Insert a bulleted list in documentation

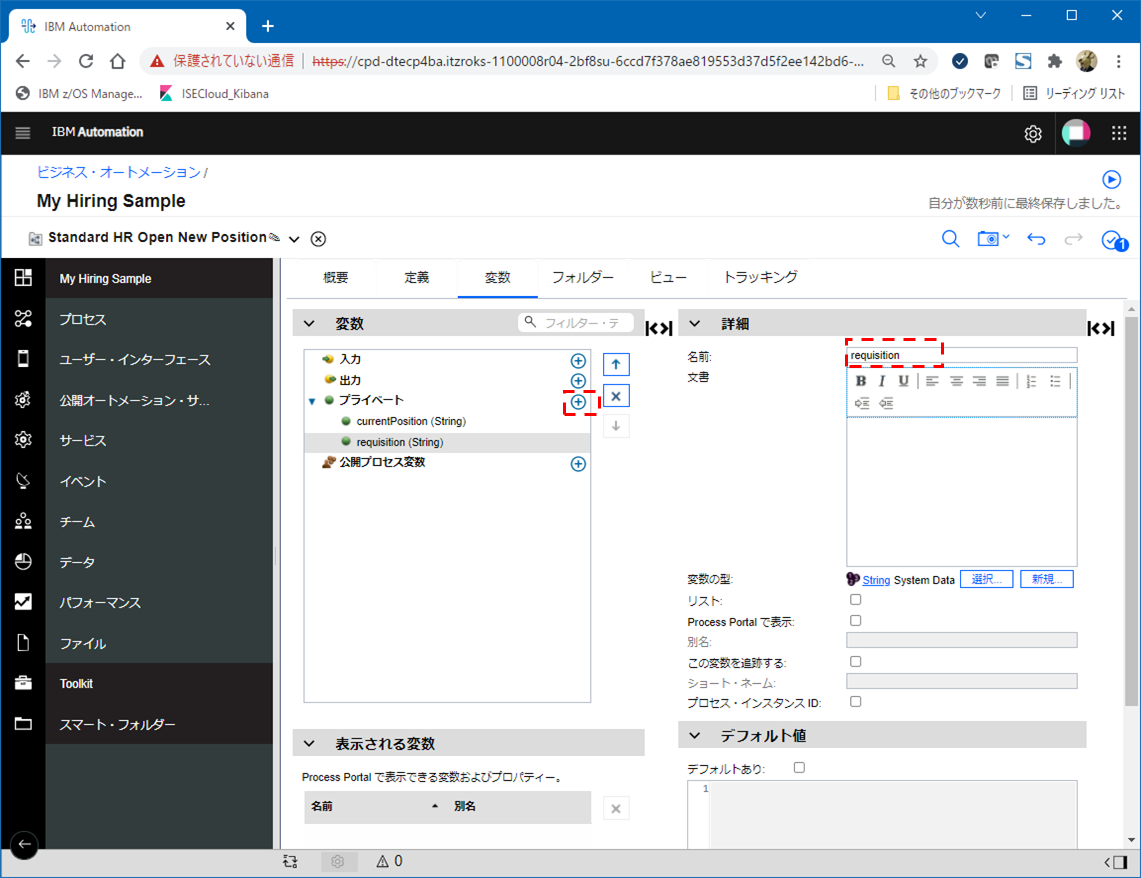[x=1055, y=380]
